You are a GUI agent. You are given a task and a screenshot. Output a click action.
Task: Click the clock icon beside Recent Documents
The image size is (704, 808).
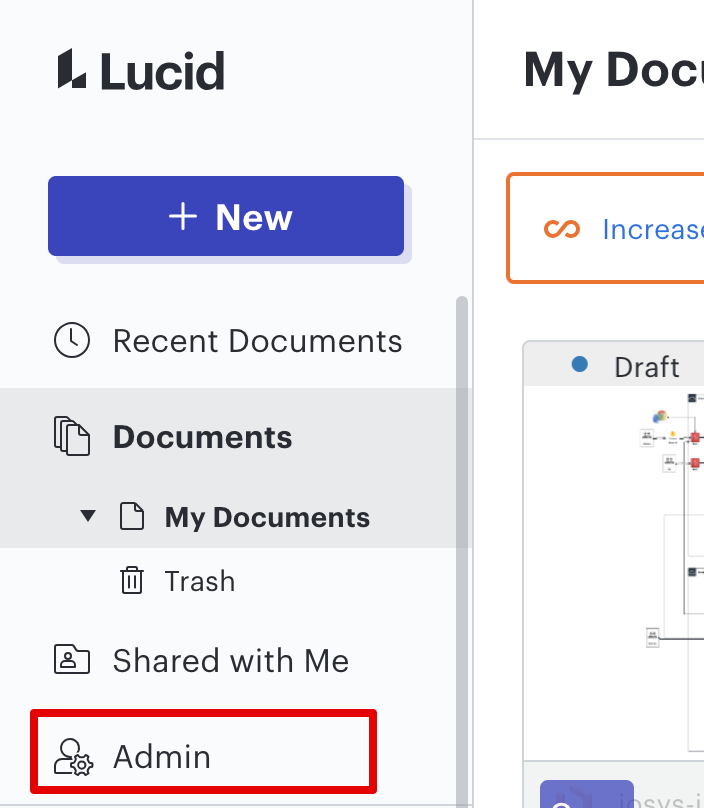(72, 340)
